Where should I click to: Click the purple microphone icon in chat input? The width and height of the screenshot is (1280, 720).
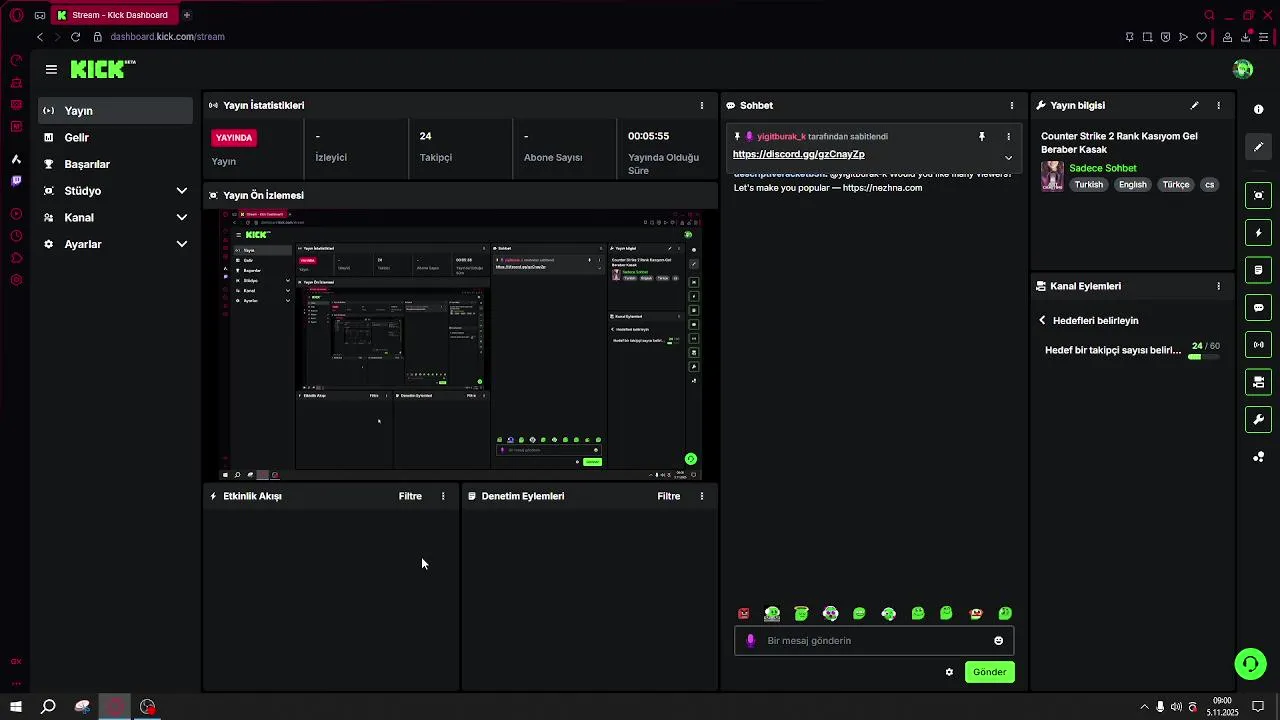tap(751, 641)
